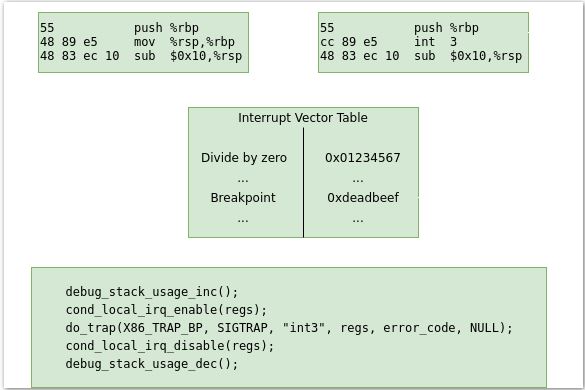585x390 pixels.
Task: Click the vertical divider in the vector table
Action: [303, 182]
